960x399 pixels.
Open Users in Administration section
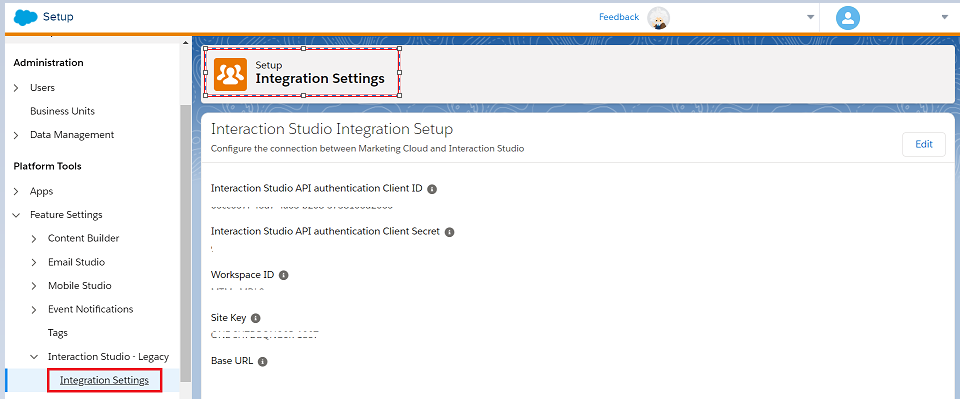(42, 88)
